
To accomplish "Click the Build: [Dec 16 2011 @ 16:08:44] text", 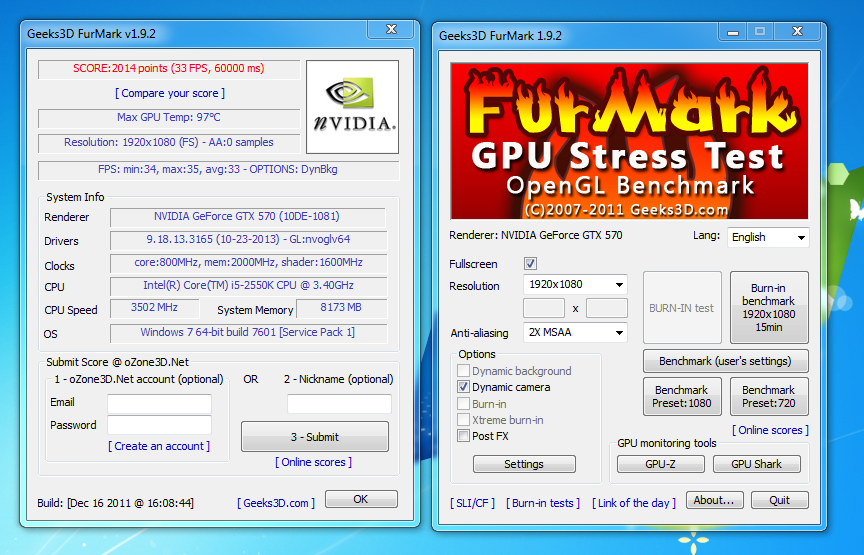I will point(116,503).
